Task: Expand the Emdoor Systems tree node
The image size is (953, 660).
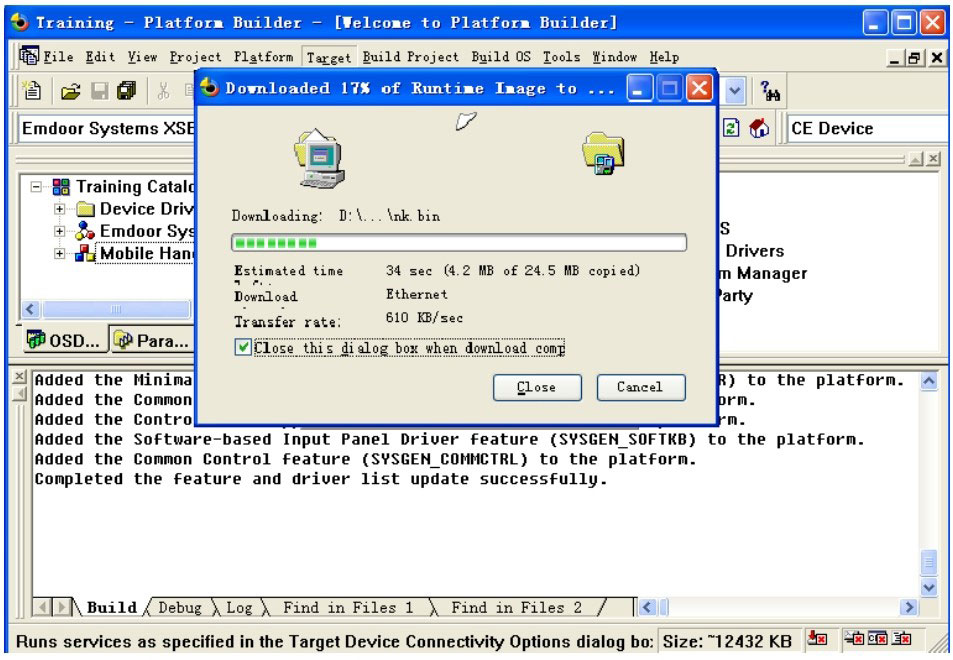Action: [60, 231]
